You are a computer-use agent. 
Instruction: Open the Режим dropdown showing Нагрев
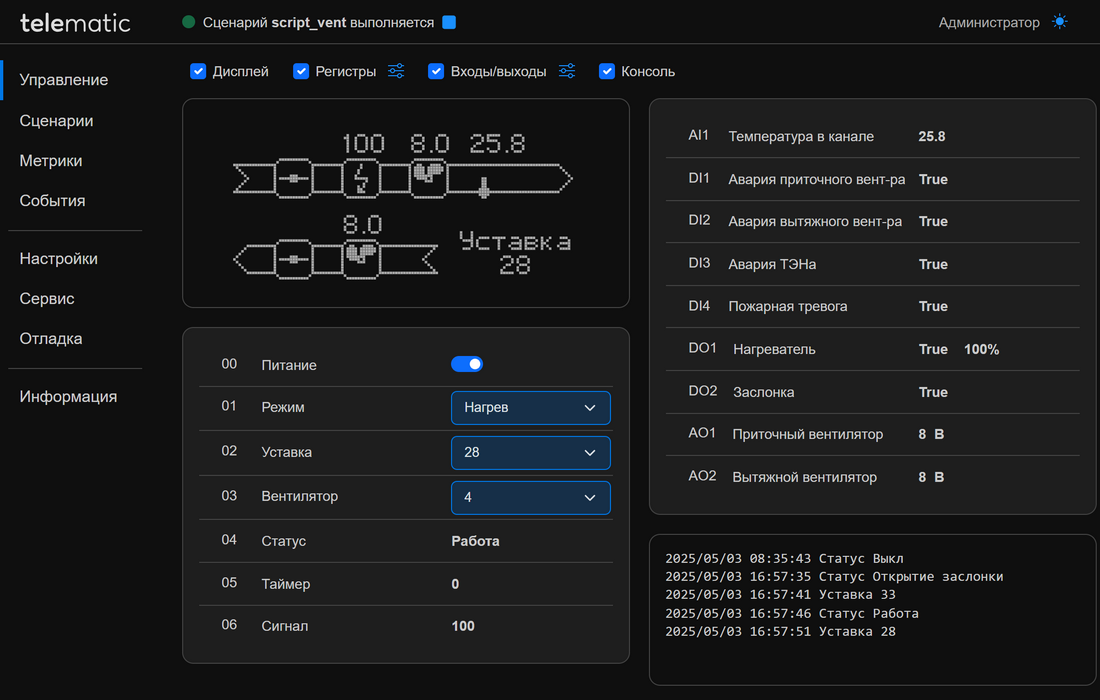coord(530,408)
